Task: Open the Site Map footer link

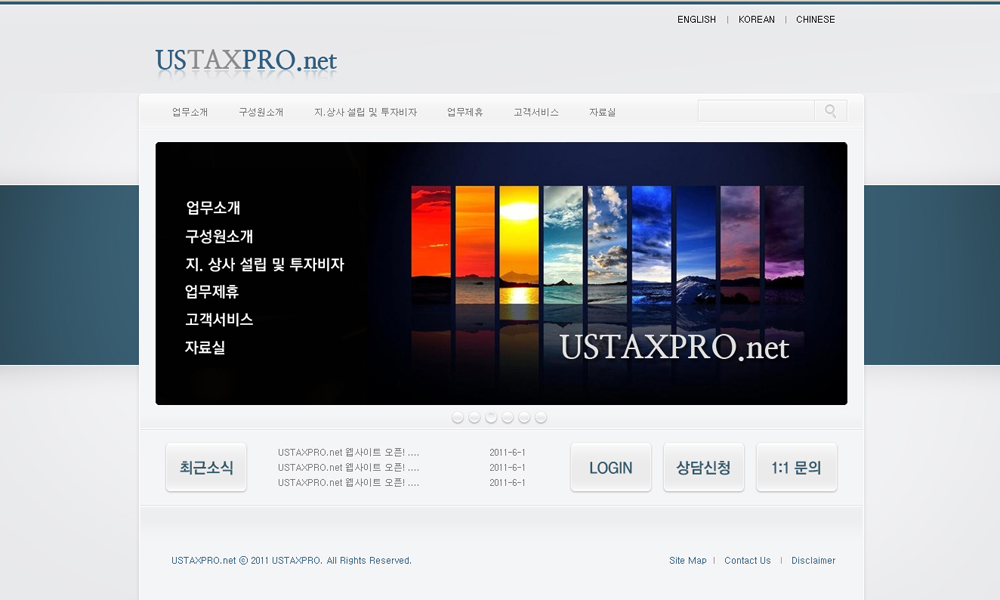Action: point(687,561)
